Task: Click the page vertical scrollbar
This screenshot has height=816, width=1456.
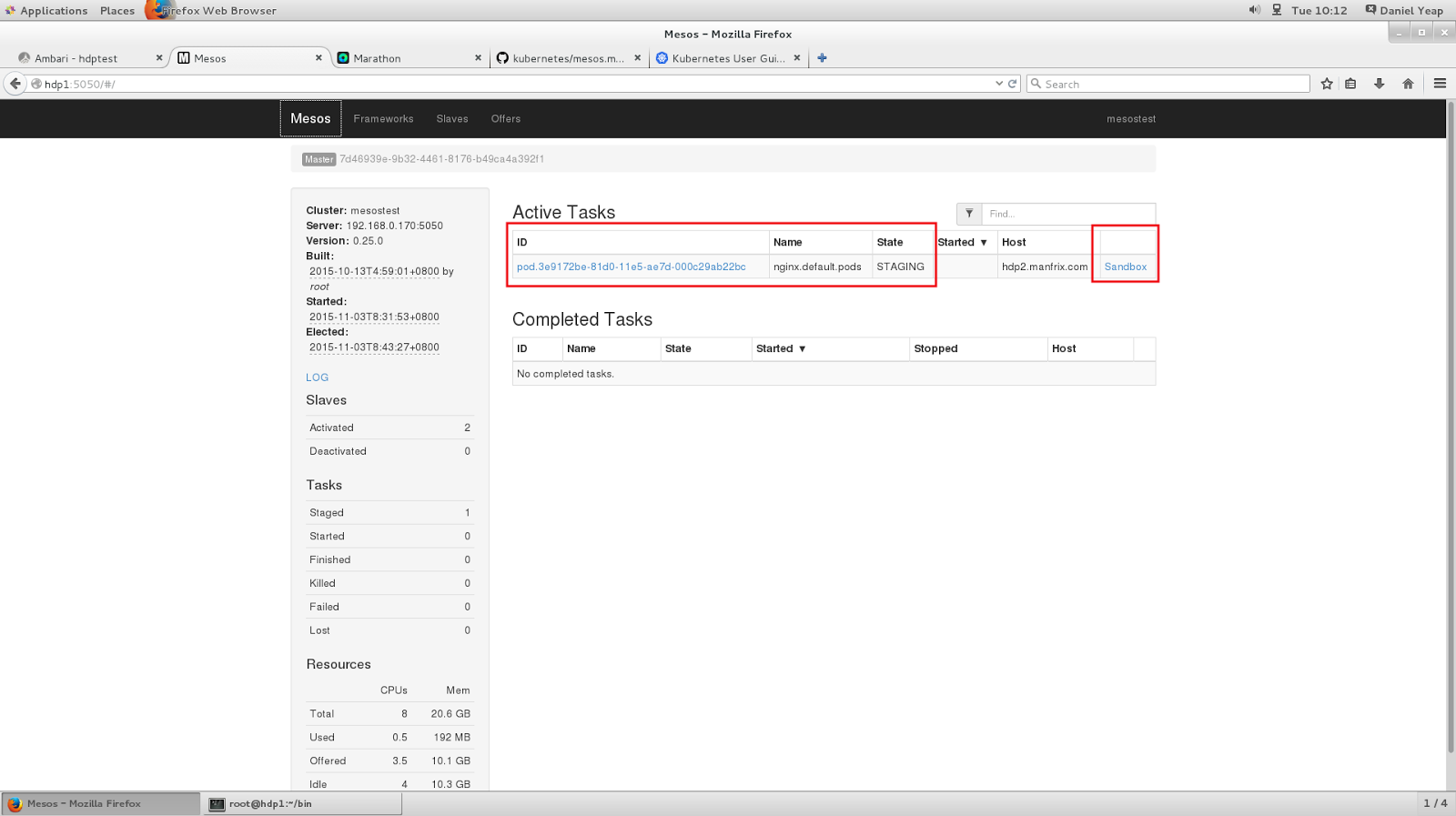Action: pos(1451,428)
